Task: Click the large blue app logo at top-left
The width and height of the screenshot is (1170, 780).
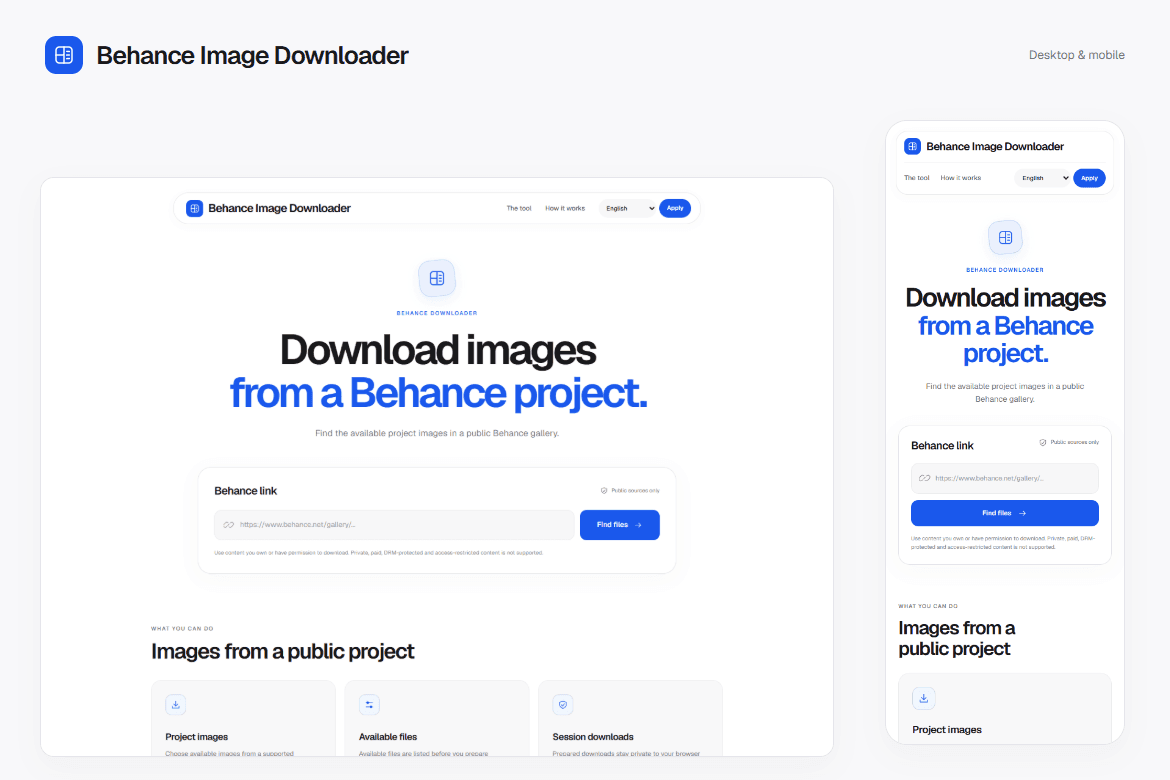Action: click(x=63, y=55)
